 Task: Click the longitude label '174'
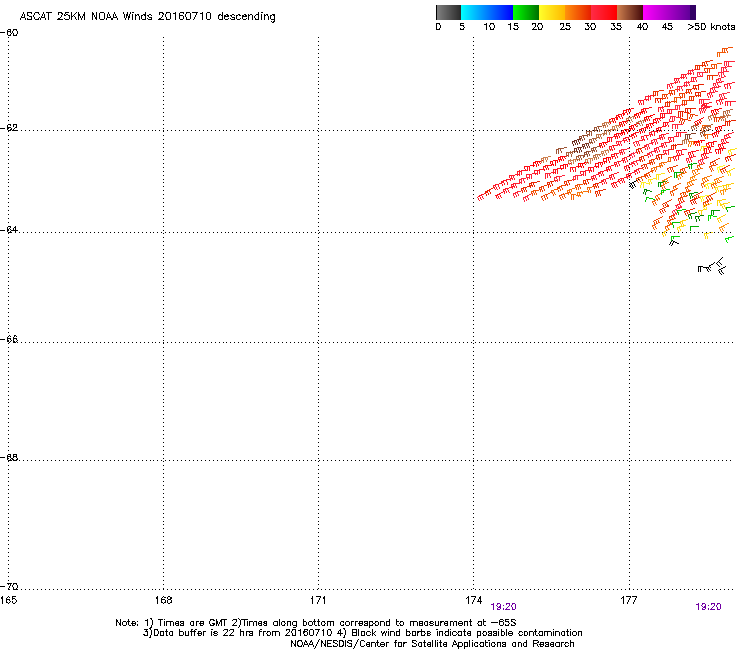[473, 600]
